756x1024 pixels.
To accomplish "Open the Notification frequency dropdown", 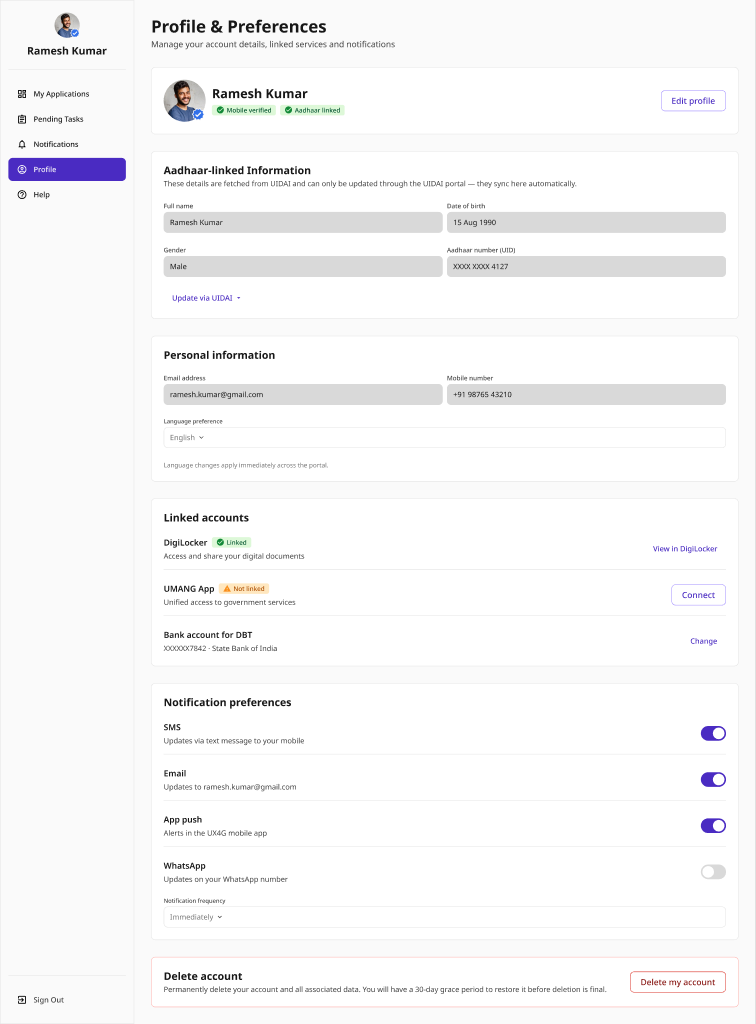I will [x=444, y=917].
